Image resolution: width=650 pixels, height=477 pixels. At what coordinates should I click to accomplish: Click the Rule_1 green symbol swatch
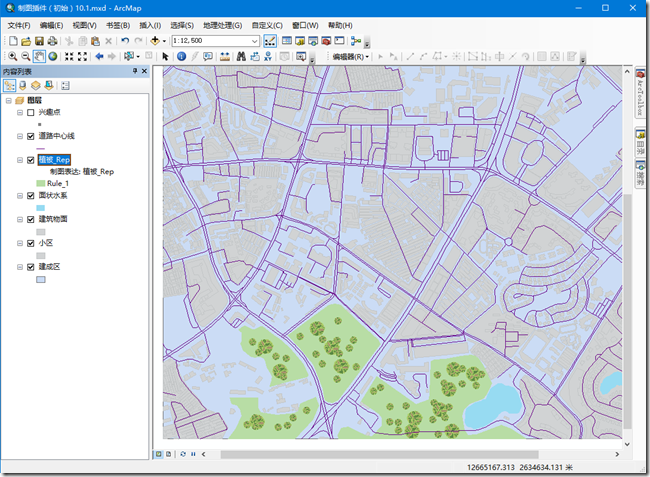coord(41,183)
